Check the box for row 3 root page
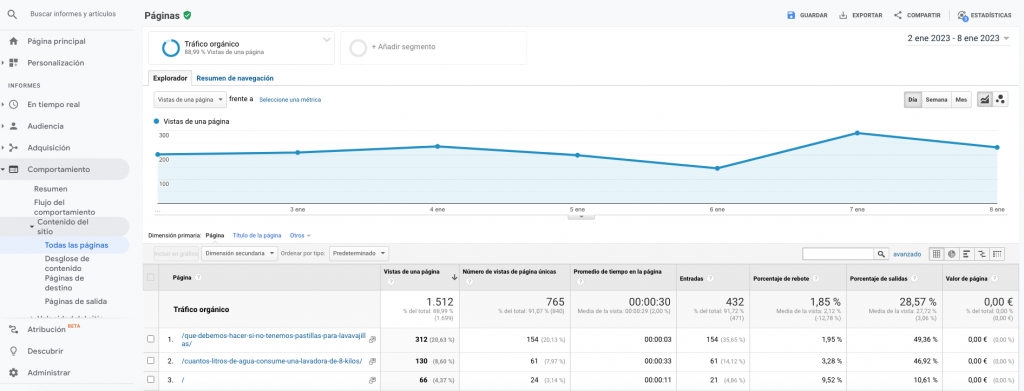Screen dimensions: 1024x391 click(x=151, y=380)
